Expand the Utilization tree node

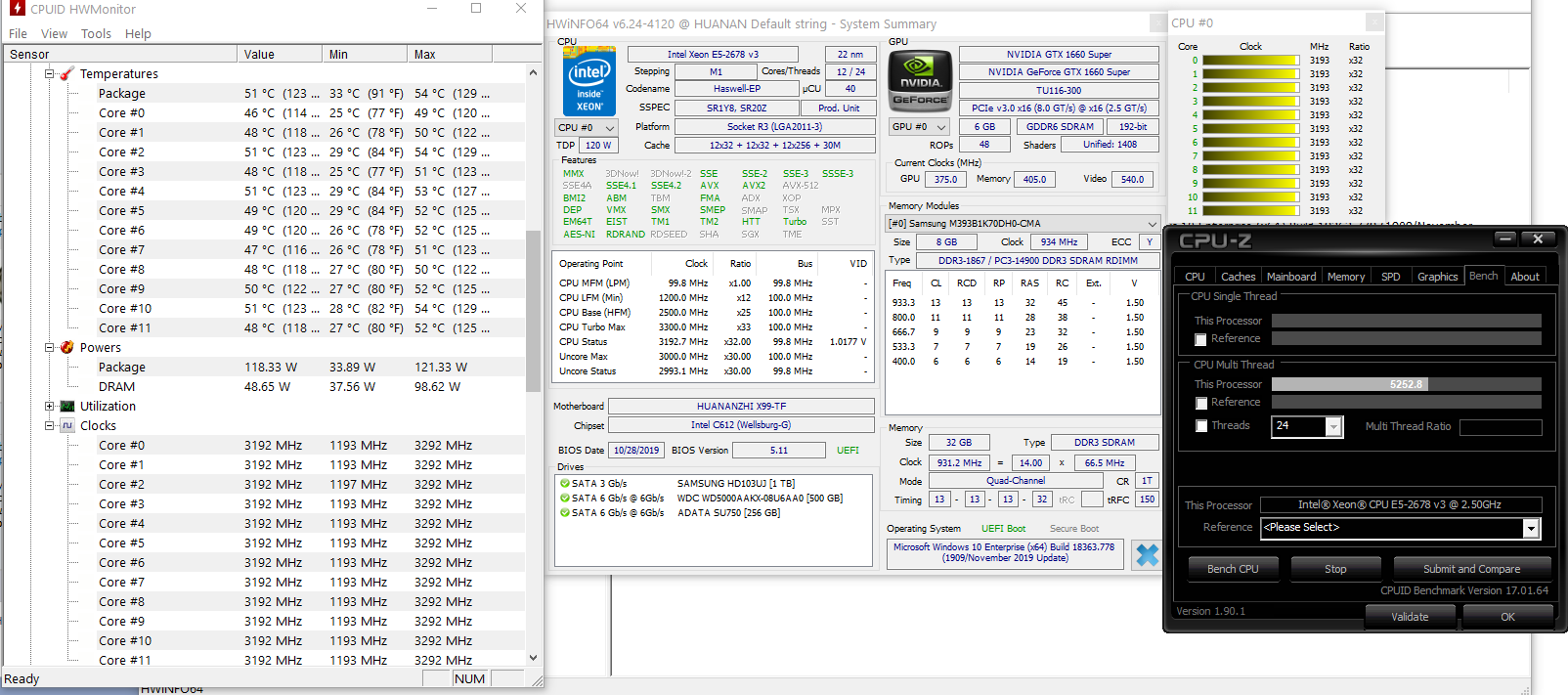point(50,406)
